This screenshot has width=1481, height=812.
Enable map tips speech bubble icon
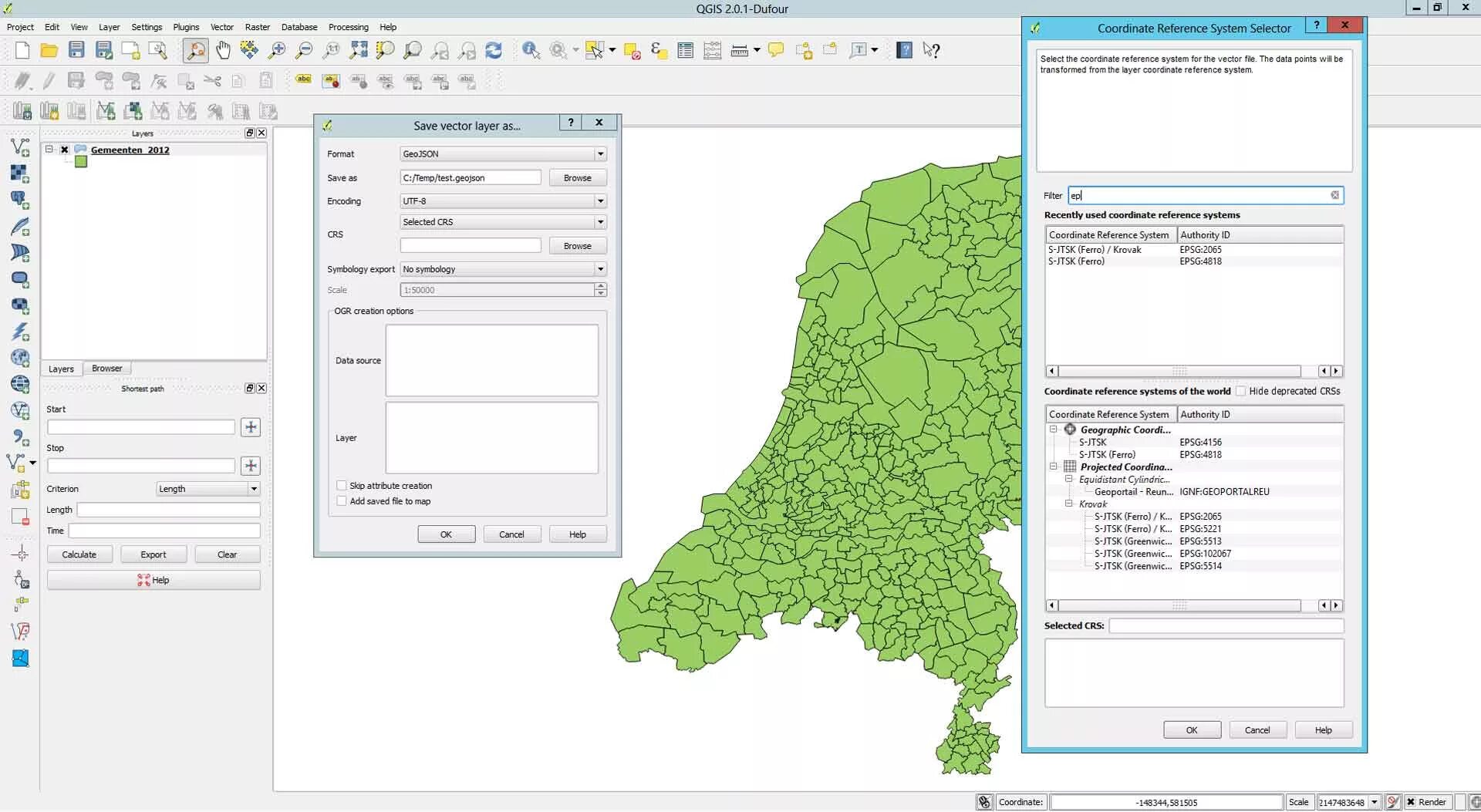pyautogui.click(x=776, y=51)
